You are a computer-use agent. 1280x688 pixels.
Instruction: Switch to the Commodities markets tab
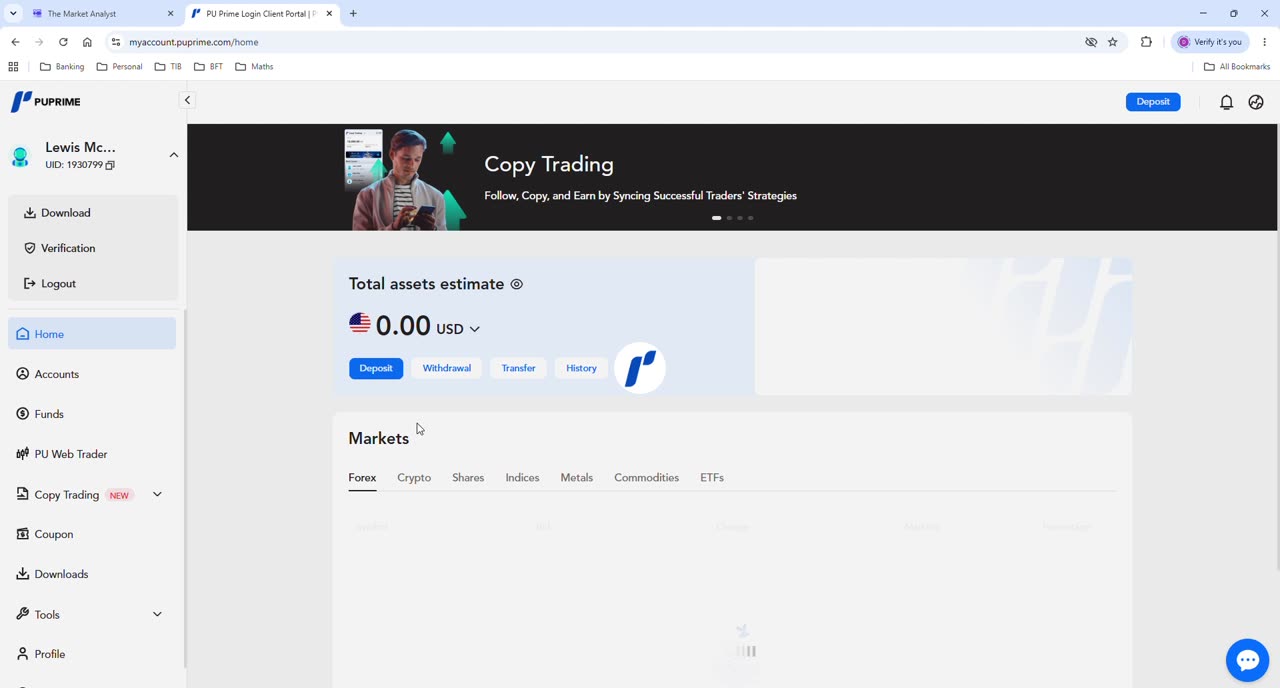coord(647,478)
